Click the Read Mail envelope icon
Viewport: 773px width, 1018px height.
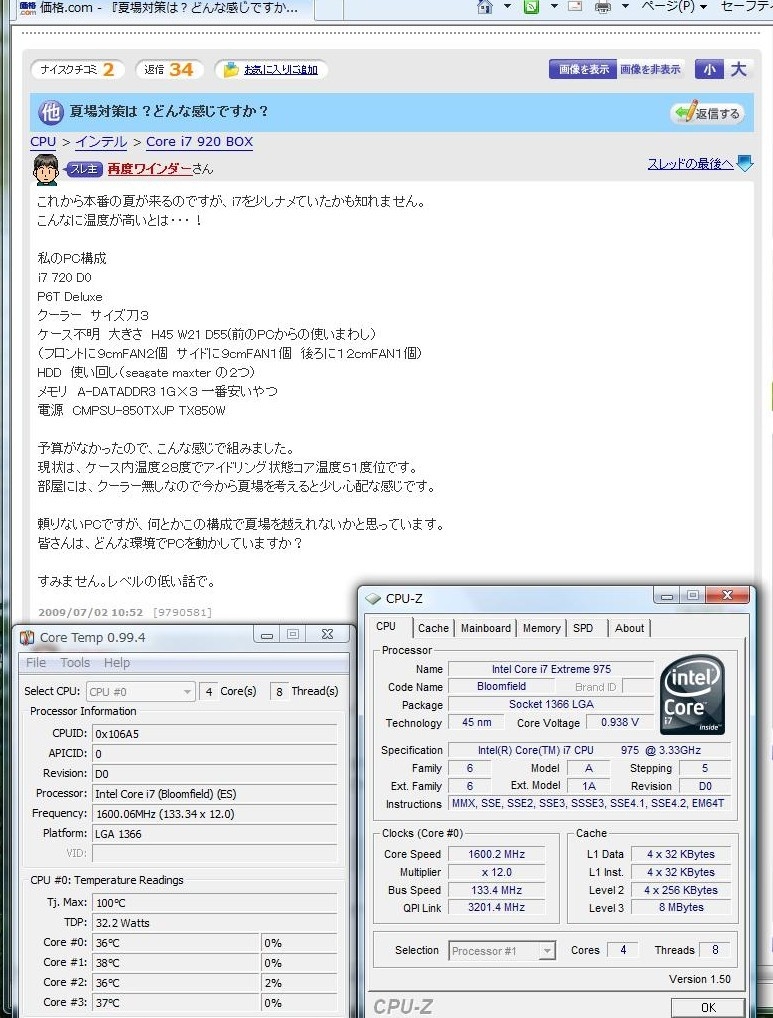pyautogui.click(x=575, y=6)
